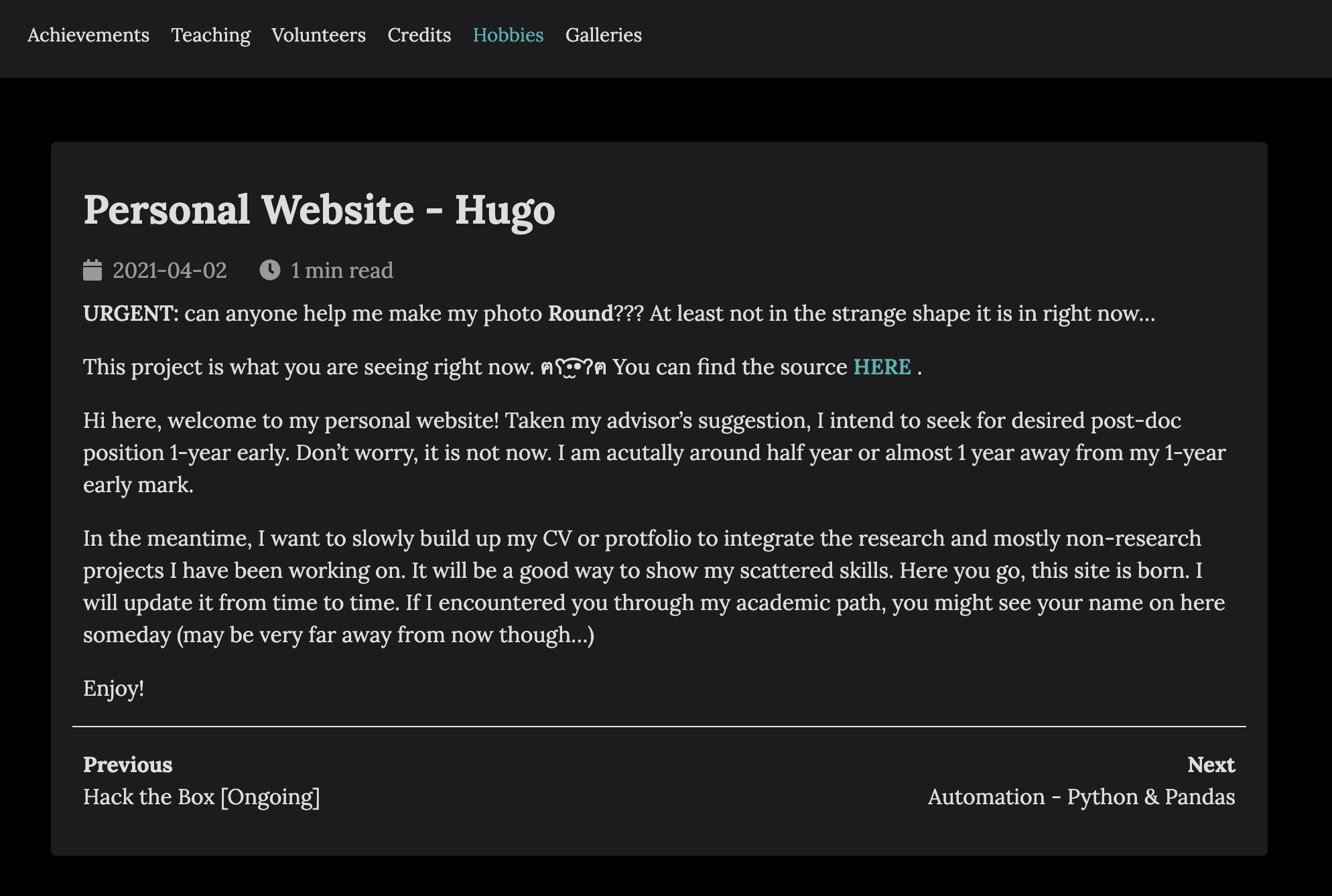The image size is (1332, 896).
Task: Go to previous post Hack the Box
Action: [201, 797]
